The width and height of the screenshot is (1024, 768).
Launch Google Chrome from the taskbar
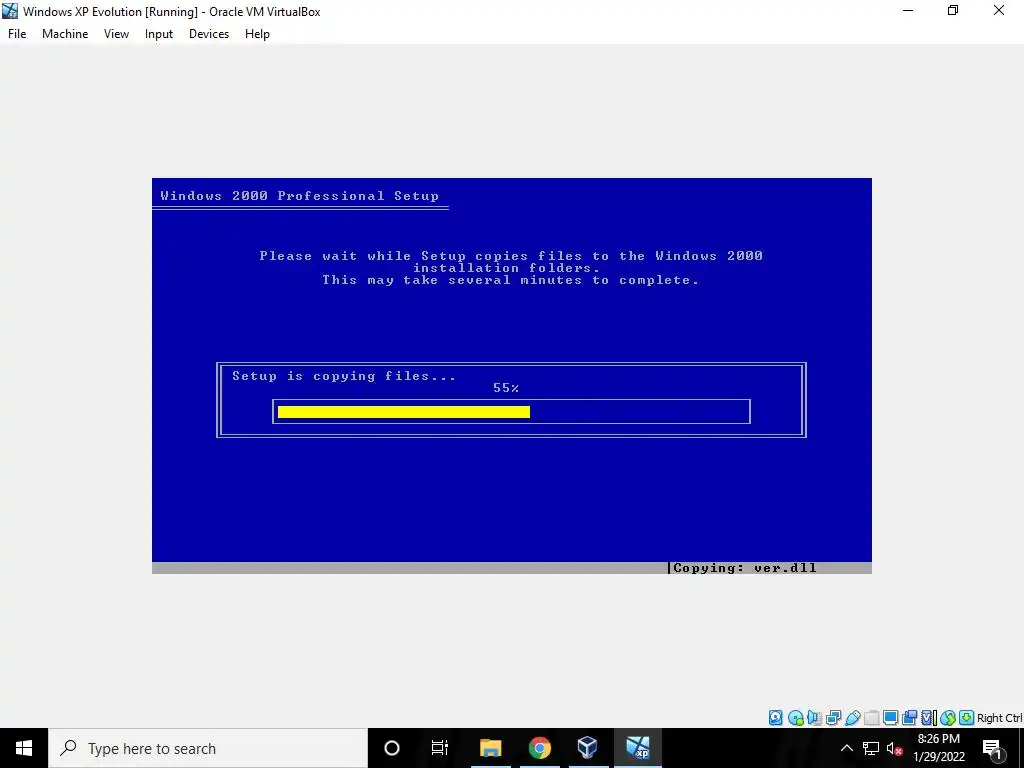539,748
